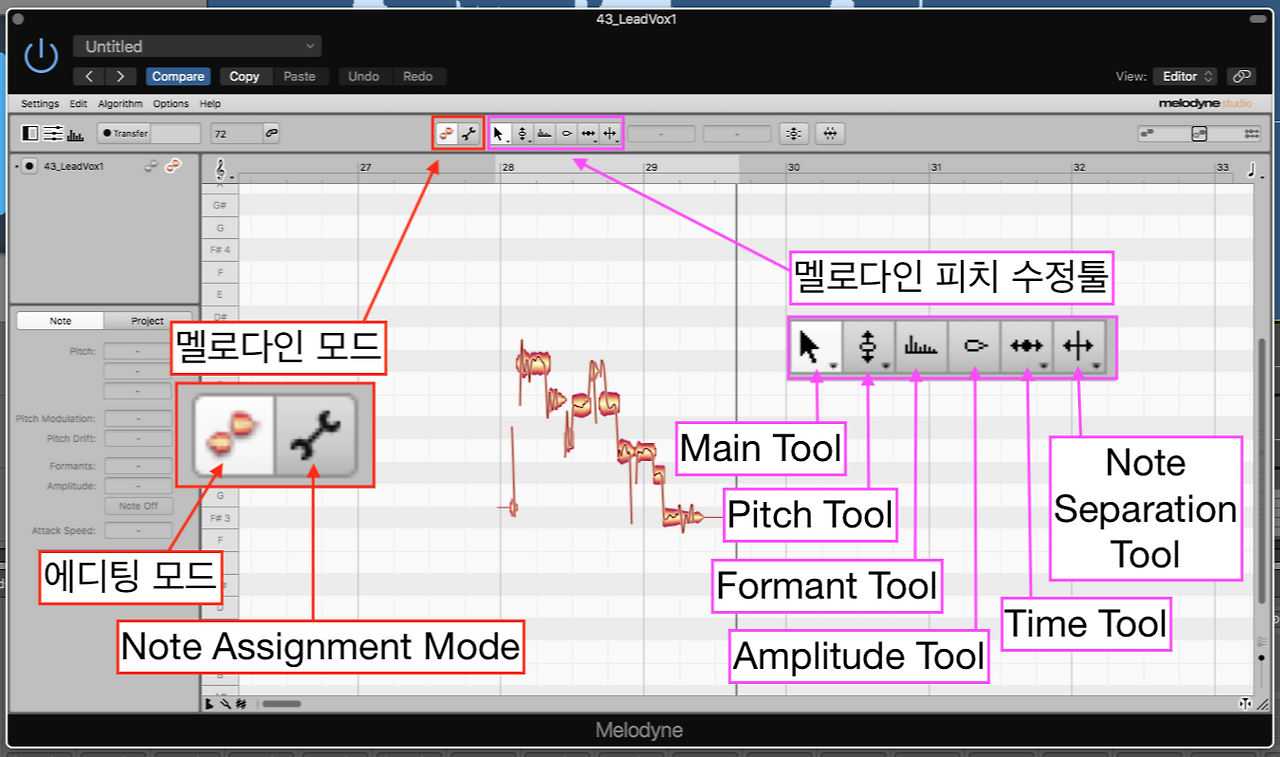Select the Note Separation Tool in toolbar
Screen dimensions: 1280x757
click(610, 133)
